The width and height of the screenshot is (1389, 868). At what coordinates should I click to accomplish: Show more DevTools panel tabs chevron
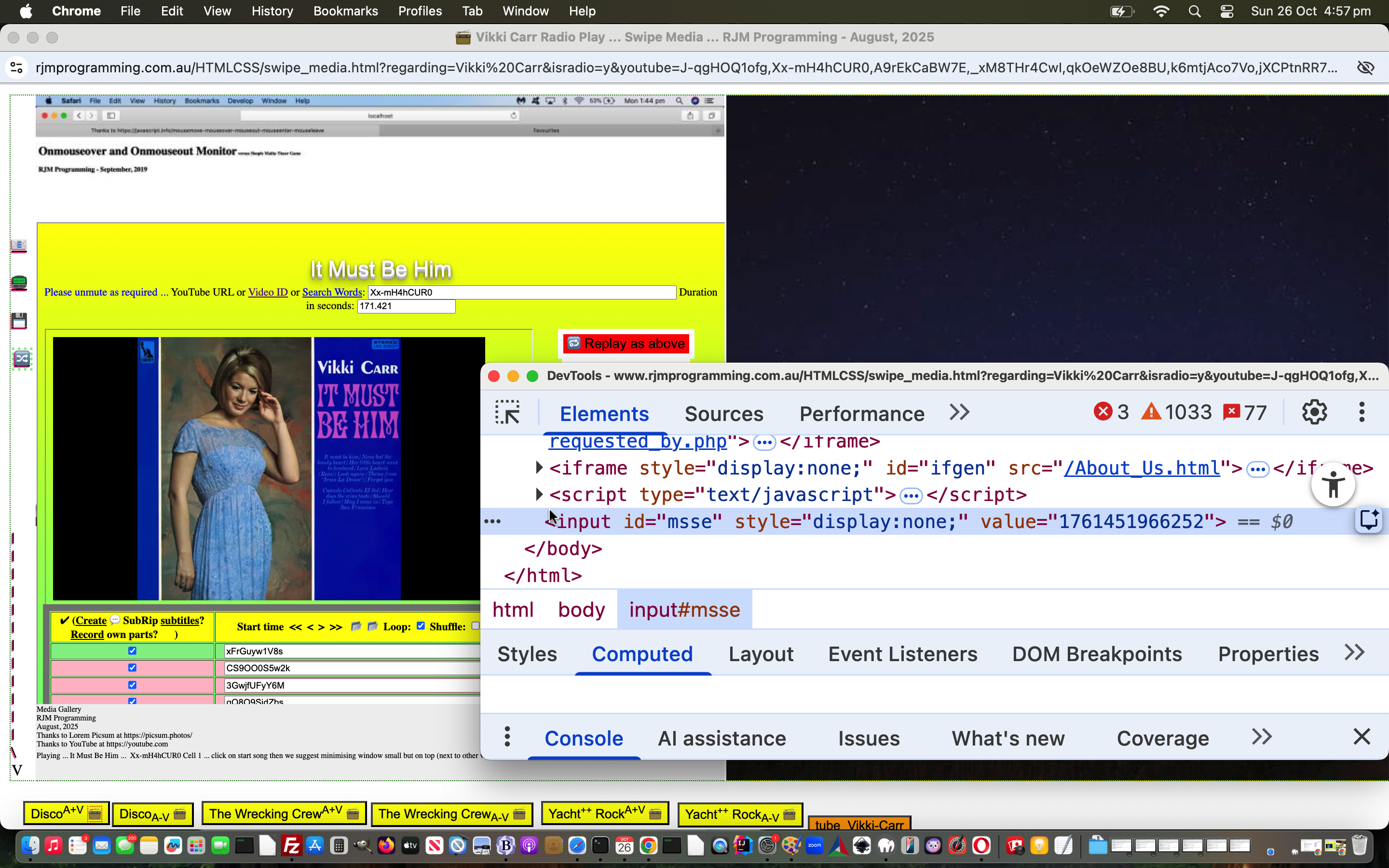click(959, 412)
